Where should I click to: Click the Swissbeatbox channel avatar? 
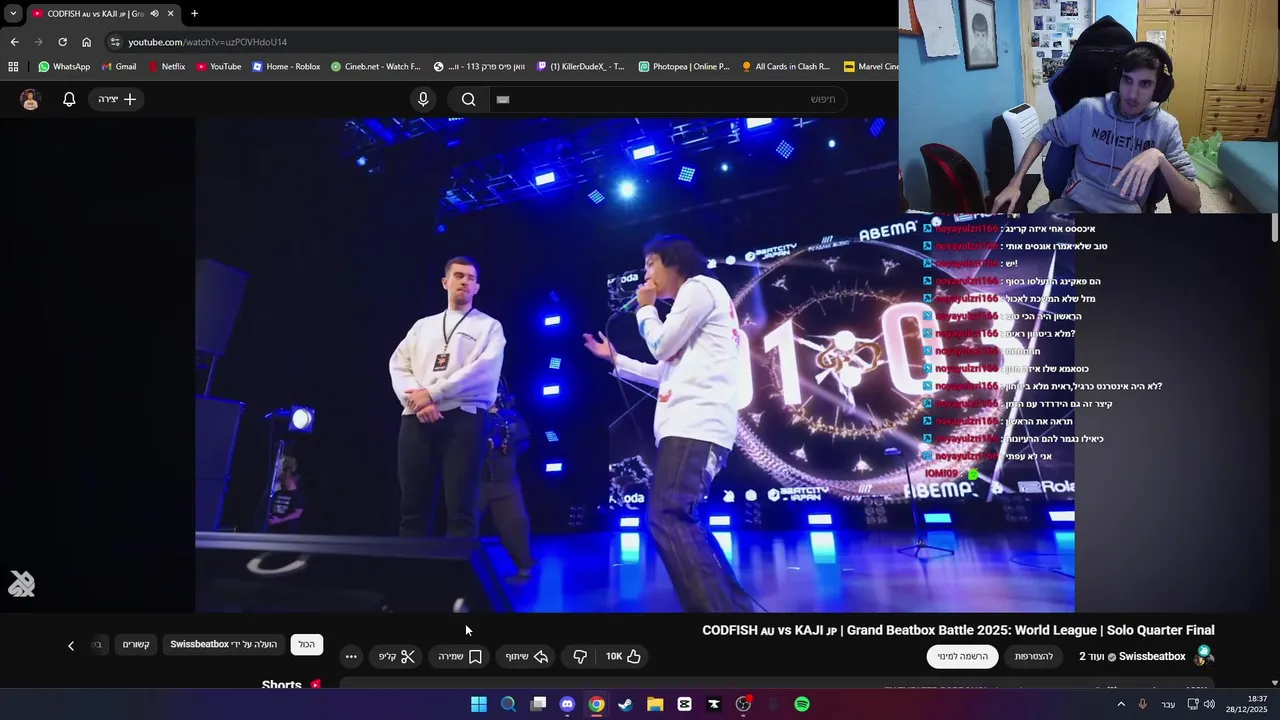(1204, 656)
